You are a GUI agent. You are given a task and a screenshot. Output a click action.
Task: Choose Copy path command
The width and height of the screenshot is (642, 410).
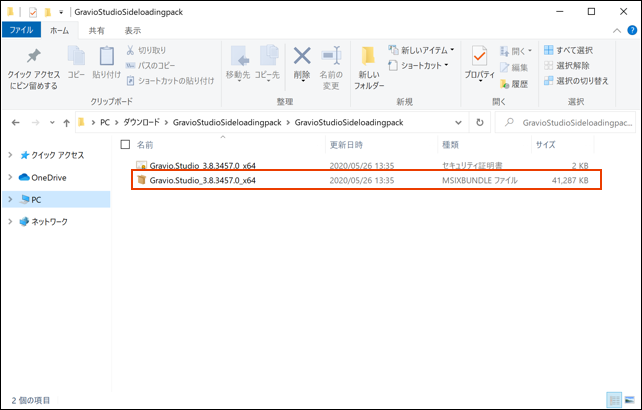150,66
